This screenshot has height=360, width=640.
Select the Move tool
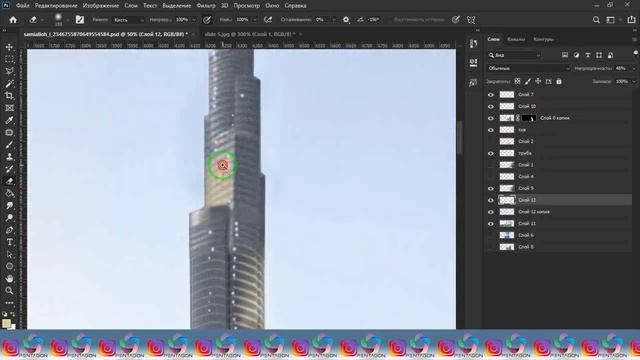click(x=9, y=47)
